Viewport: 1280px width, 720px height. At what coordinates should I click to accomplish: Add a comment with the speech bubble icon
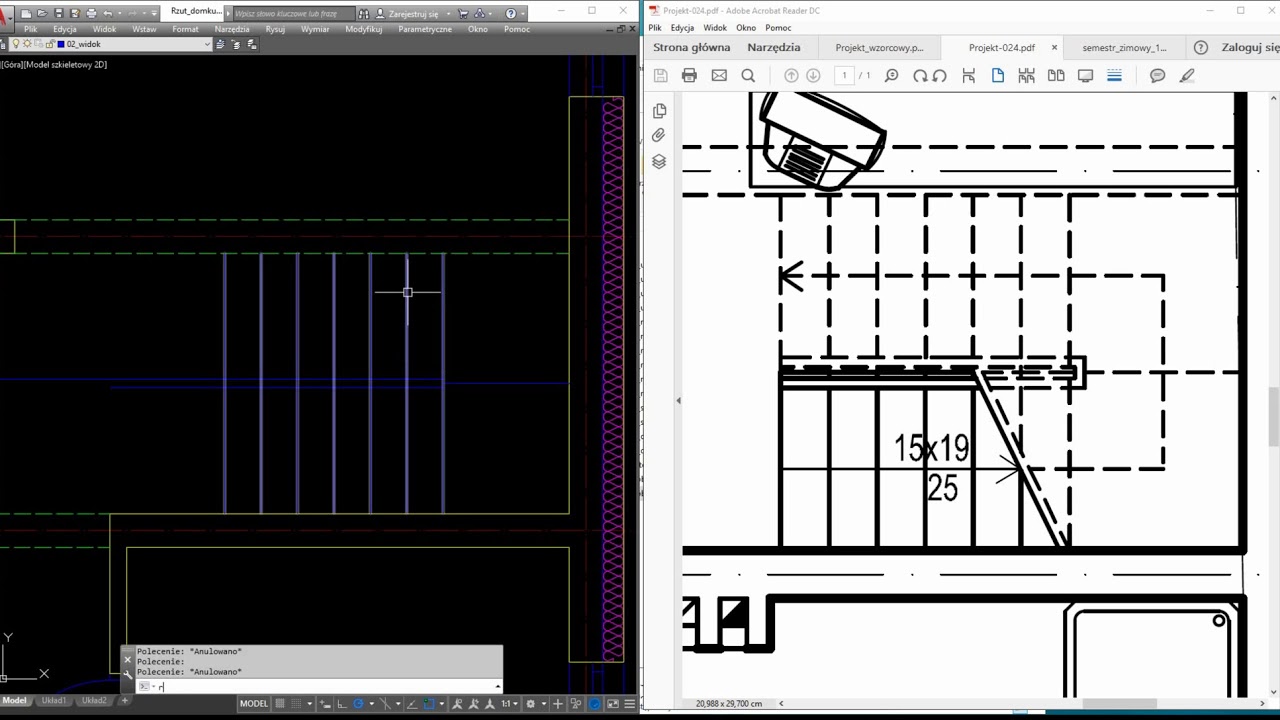point(1157,75)
